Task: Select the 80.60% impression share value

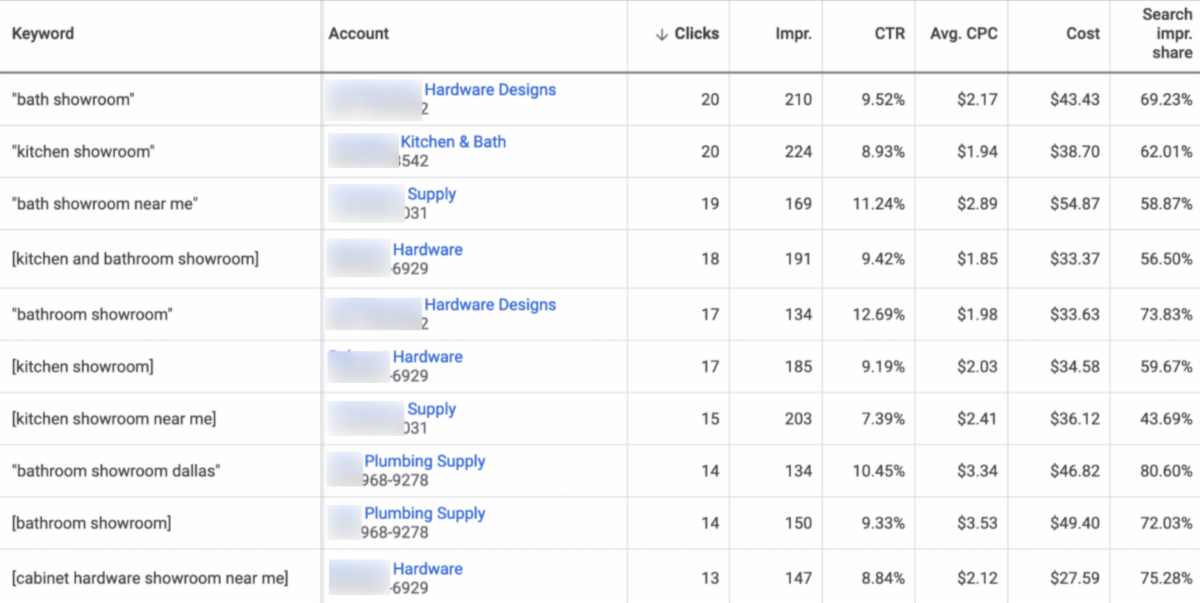Action: tap(1166, 471)
